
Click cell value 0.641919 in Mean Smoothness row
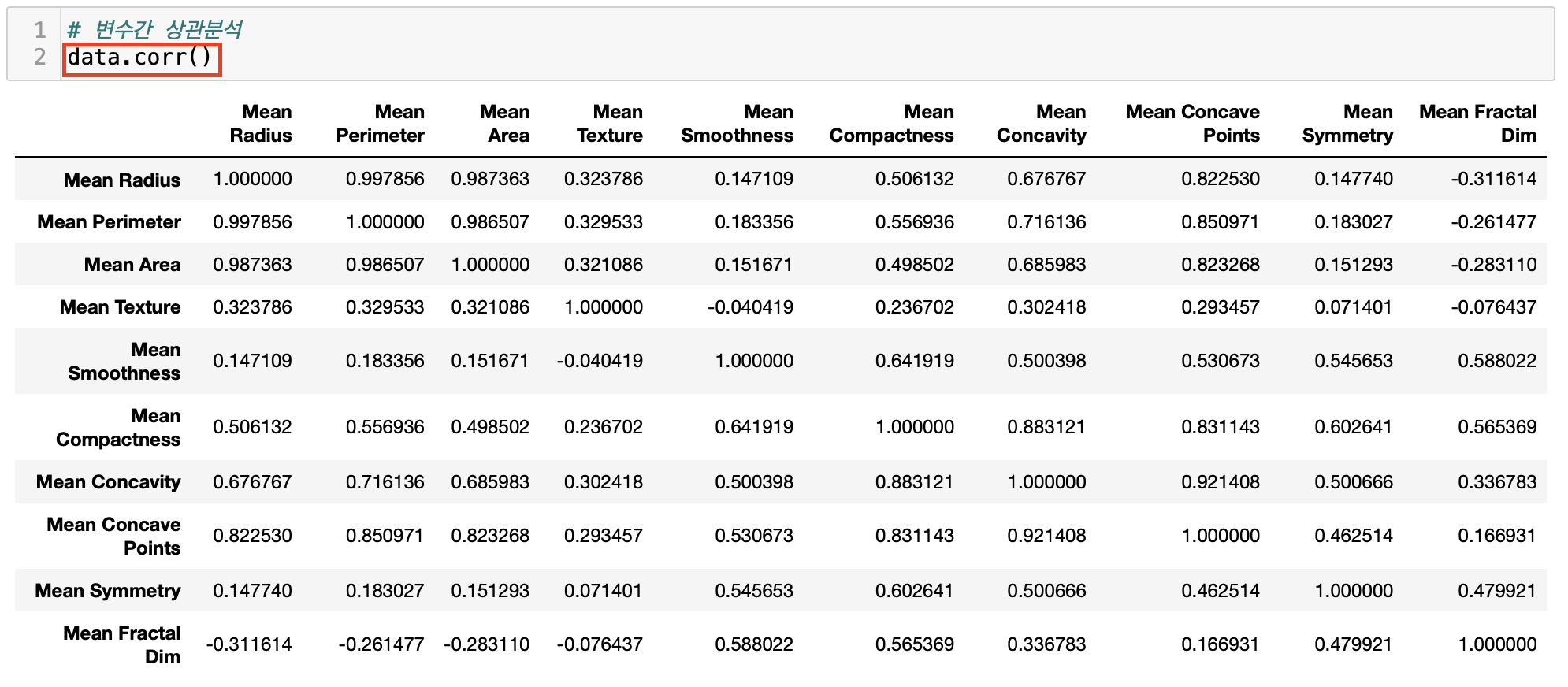(915, 361)
